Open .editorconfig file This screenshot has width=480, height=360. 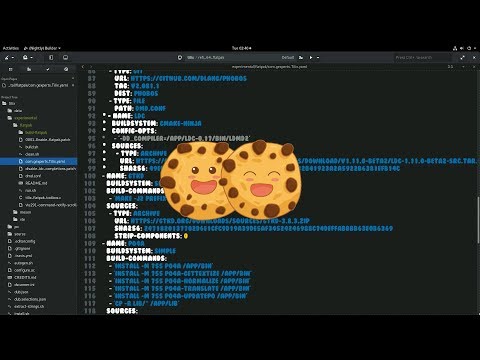tap(22, 241)
